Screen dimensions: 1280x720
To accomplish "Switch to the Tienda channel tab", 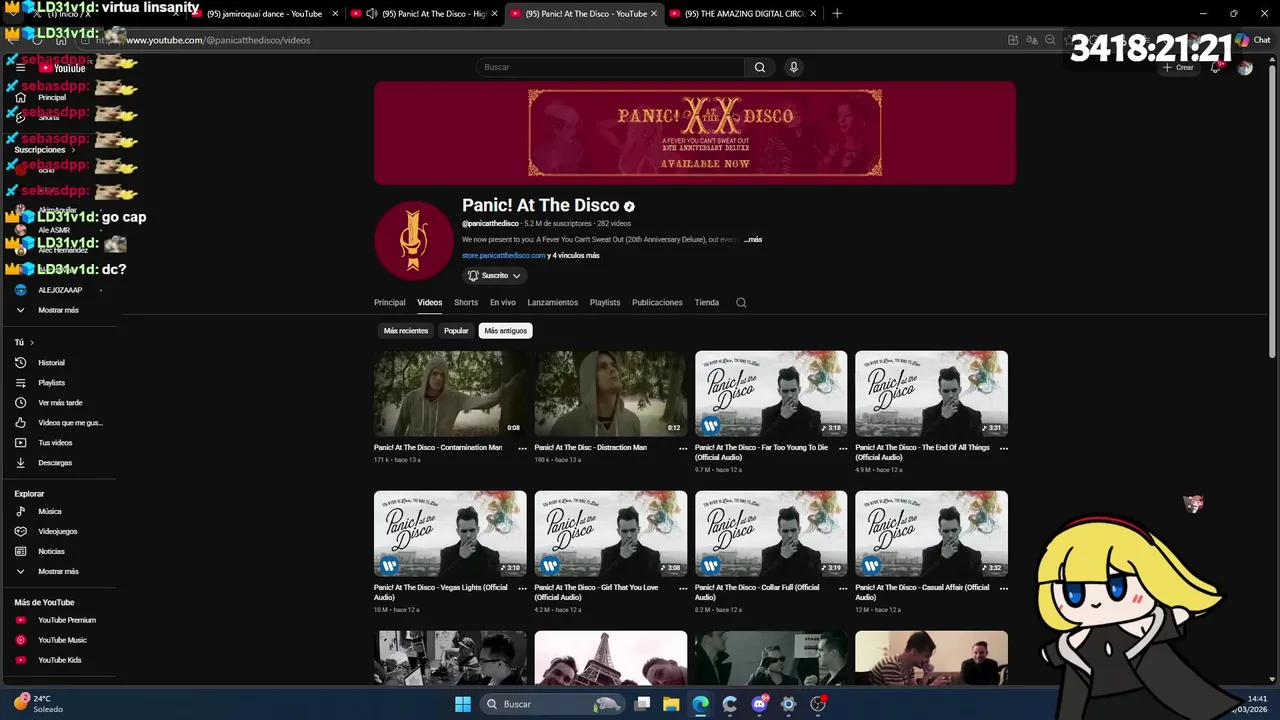I will (707, 302).
